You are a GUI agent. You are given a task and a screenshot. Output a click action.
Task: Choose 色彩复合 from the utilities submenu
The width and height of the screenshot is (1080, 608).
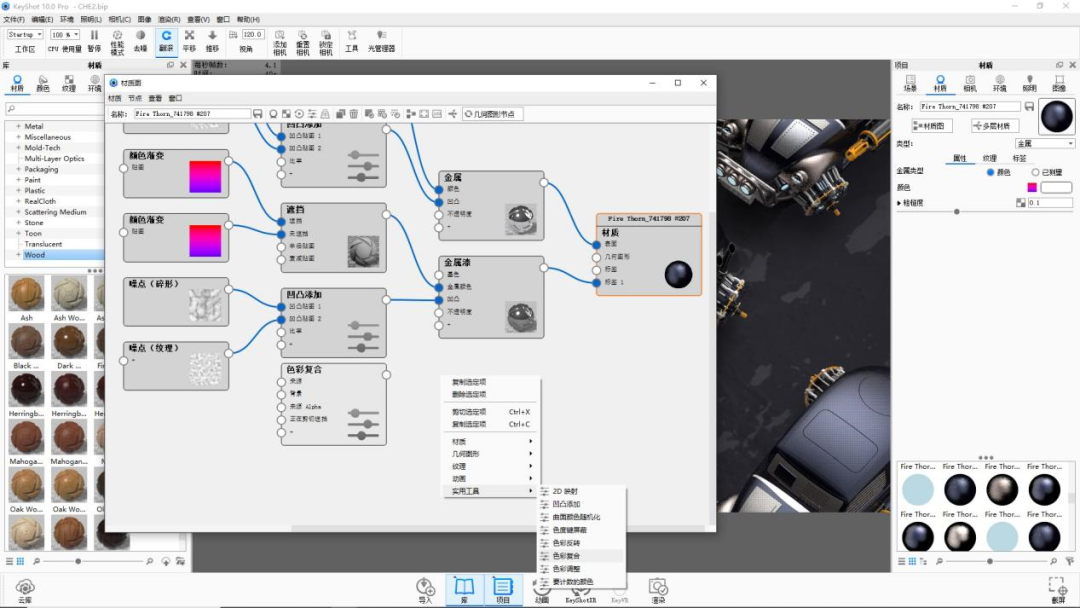pos(581,556)
